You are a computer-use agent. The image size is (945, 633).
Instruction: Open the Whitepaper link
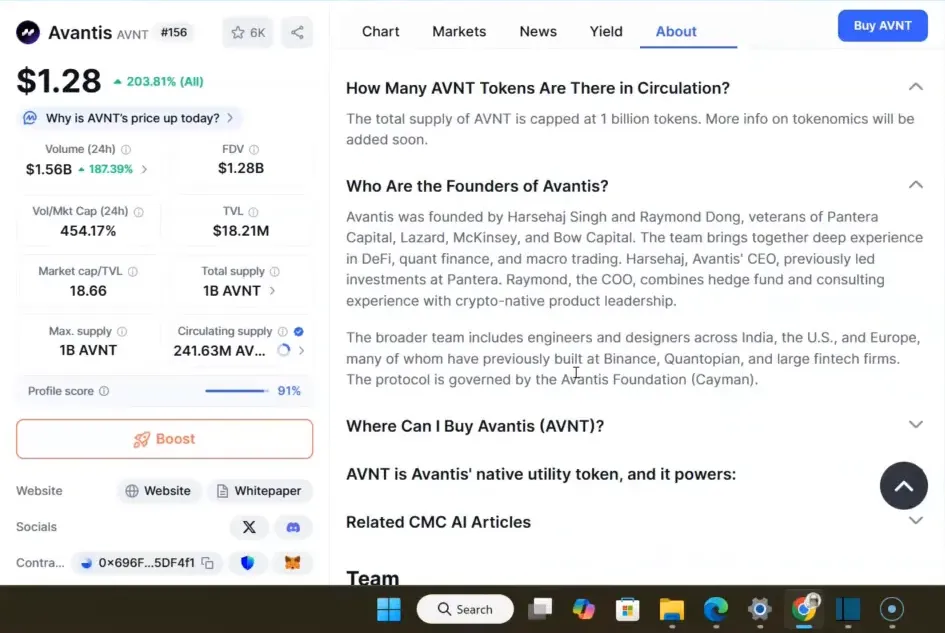(x=259, y=491)
